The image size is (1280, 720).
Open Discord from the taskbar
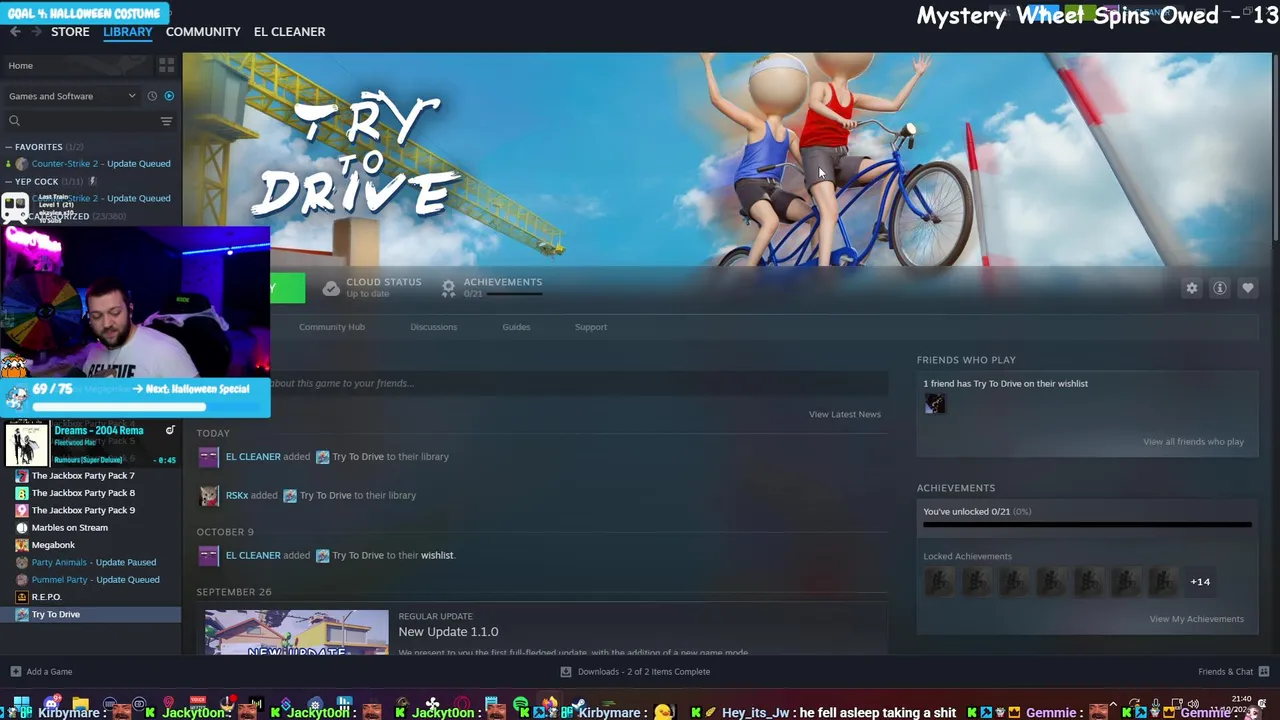(51, 704)
